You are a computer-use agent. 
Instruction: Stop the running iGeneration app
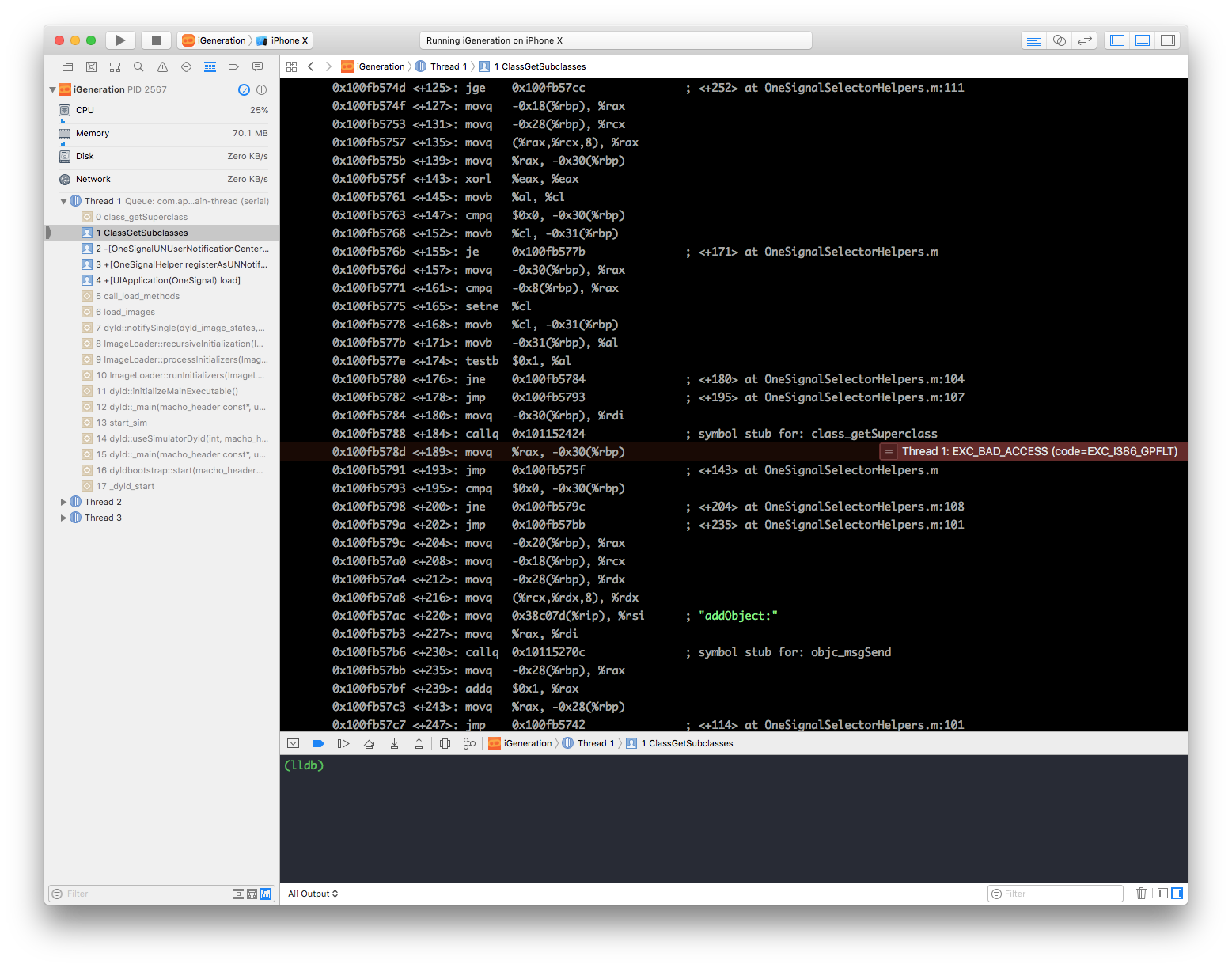pos(157,40)
